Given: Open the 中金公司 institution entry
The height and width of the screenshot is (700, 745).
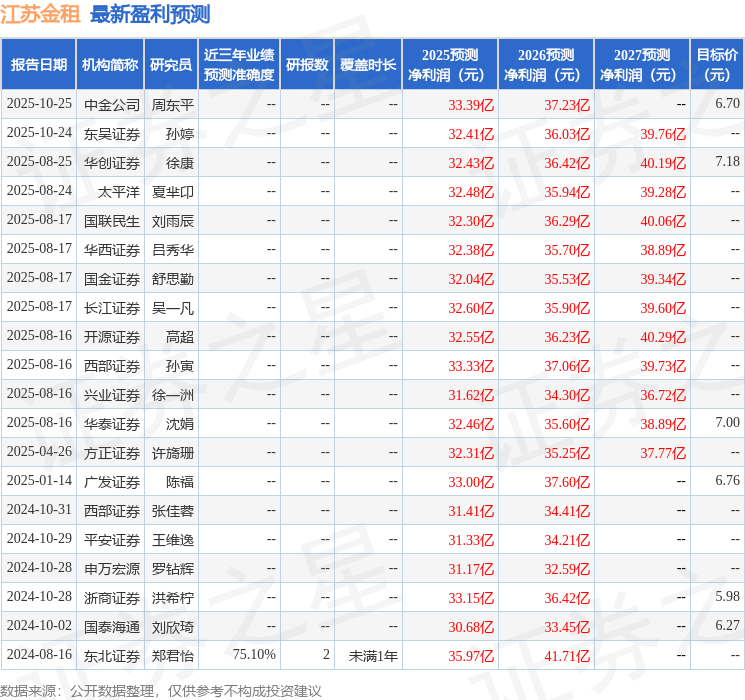Looking at the screenshot, I should [112, 104].
